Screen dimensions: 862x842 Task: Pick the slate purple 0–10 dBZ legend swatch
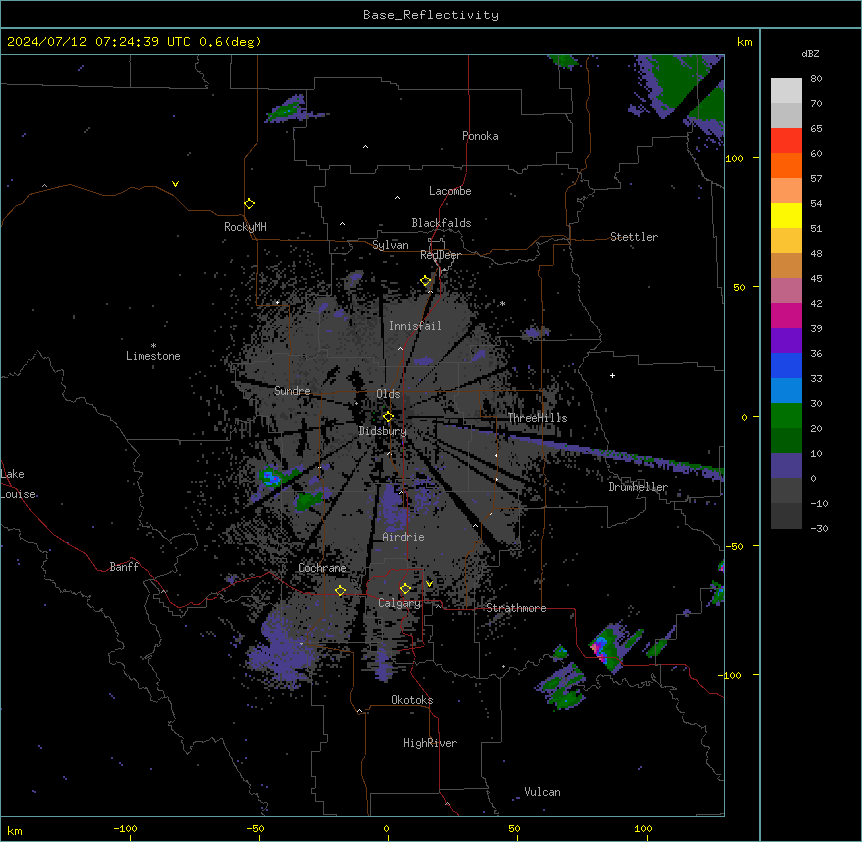click(786, 466)
